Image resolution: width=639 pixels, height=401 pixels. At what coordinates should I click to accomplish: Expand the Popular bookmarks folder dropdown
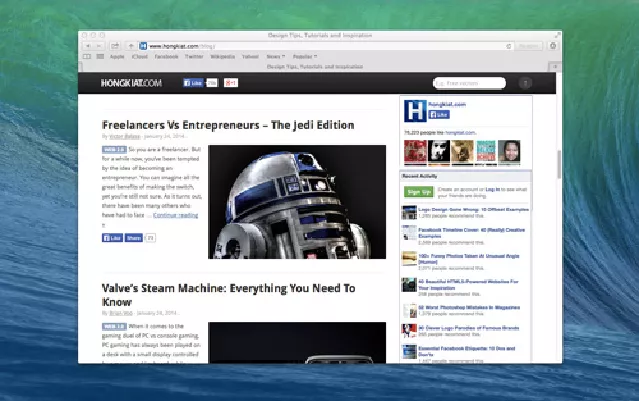click(304, 56)
